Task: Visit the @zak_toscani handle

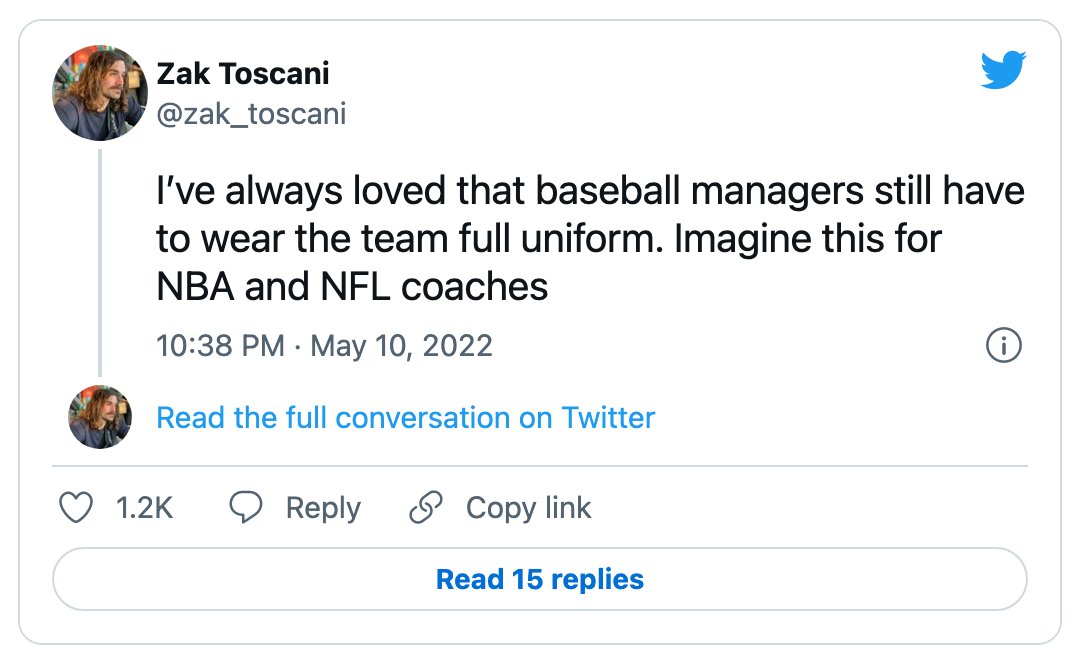Action: [x=251, y=114]
